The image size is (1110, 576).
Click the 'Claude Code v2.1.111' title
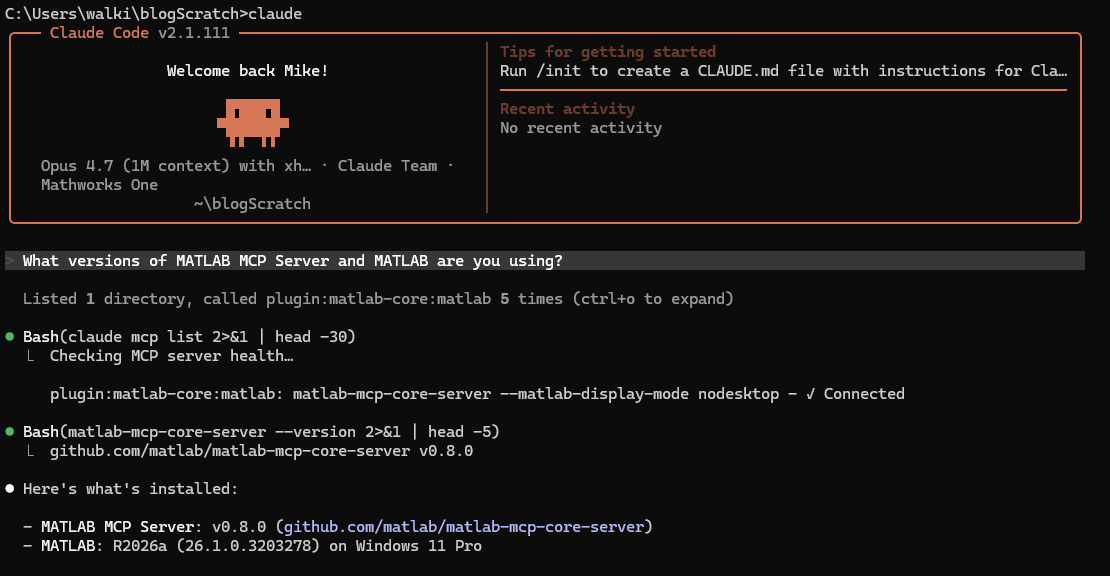[140, 33]
